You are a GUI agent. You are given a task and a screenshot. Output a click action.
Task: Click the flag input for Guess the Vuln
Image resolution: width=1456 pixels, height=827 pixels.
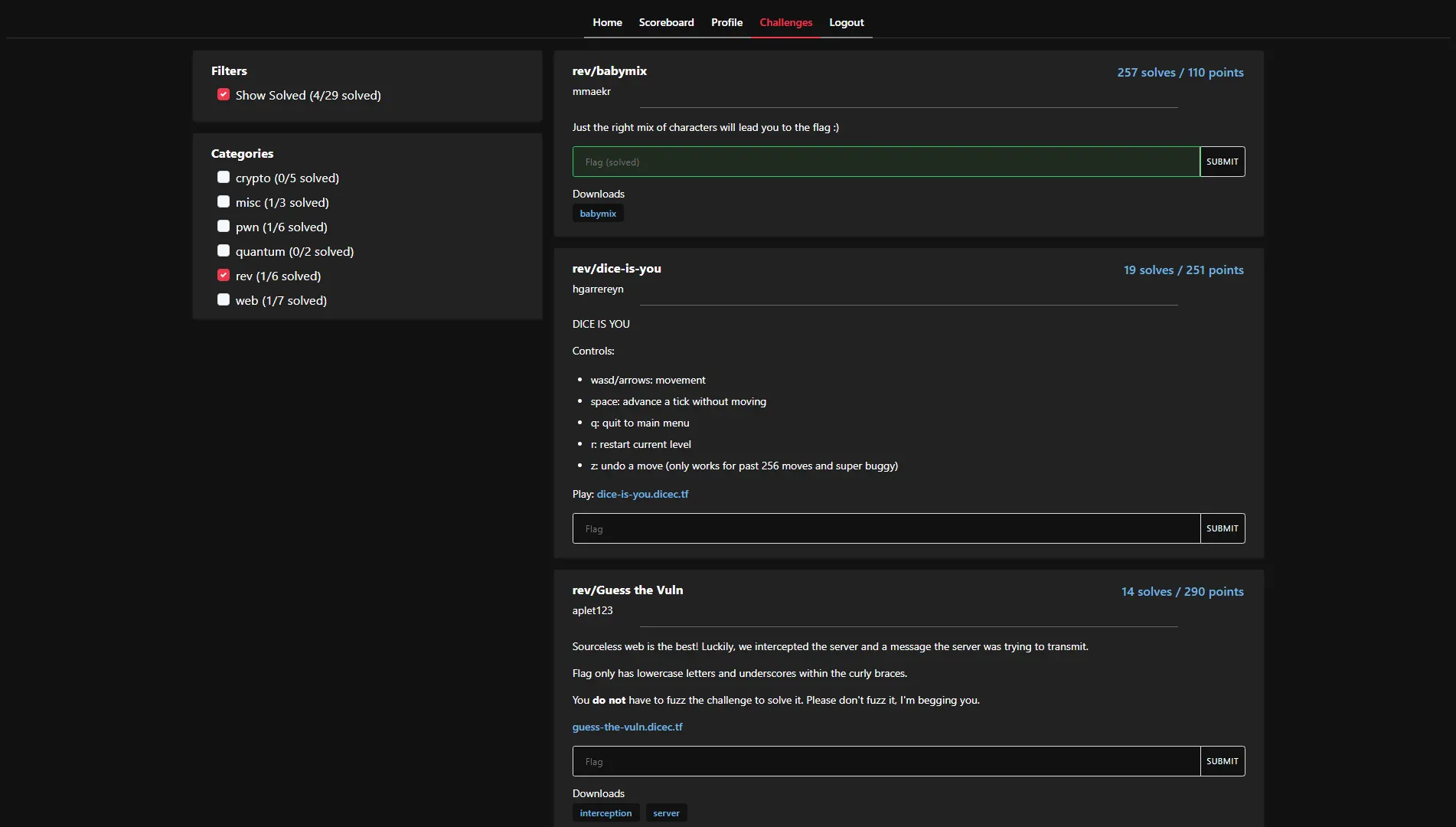tap(886, 762)
